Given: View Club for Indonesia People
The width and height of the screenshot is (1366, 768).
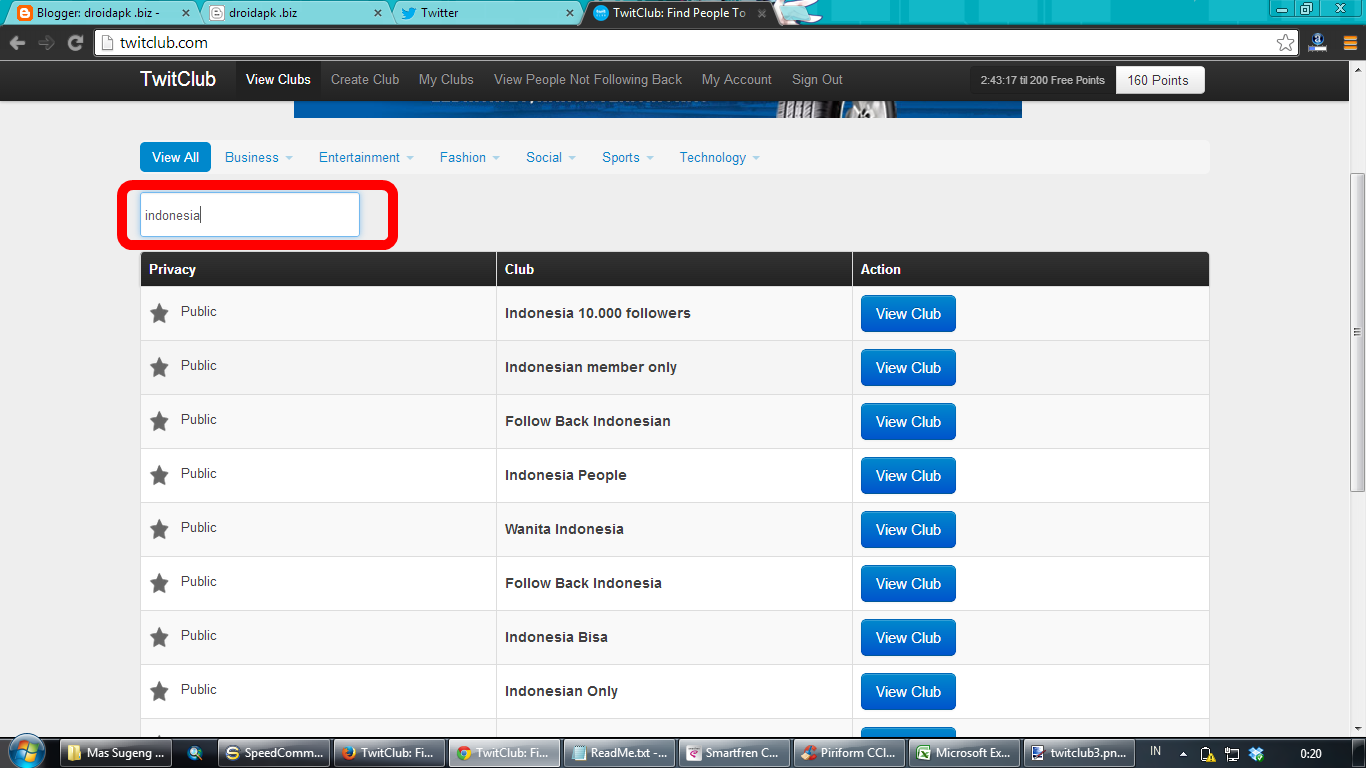Looking at the screenshot, I should click(908, 476).
